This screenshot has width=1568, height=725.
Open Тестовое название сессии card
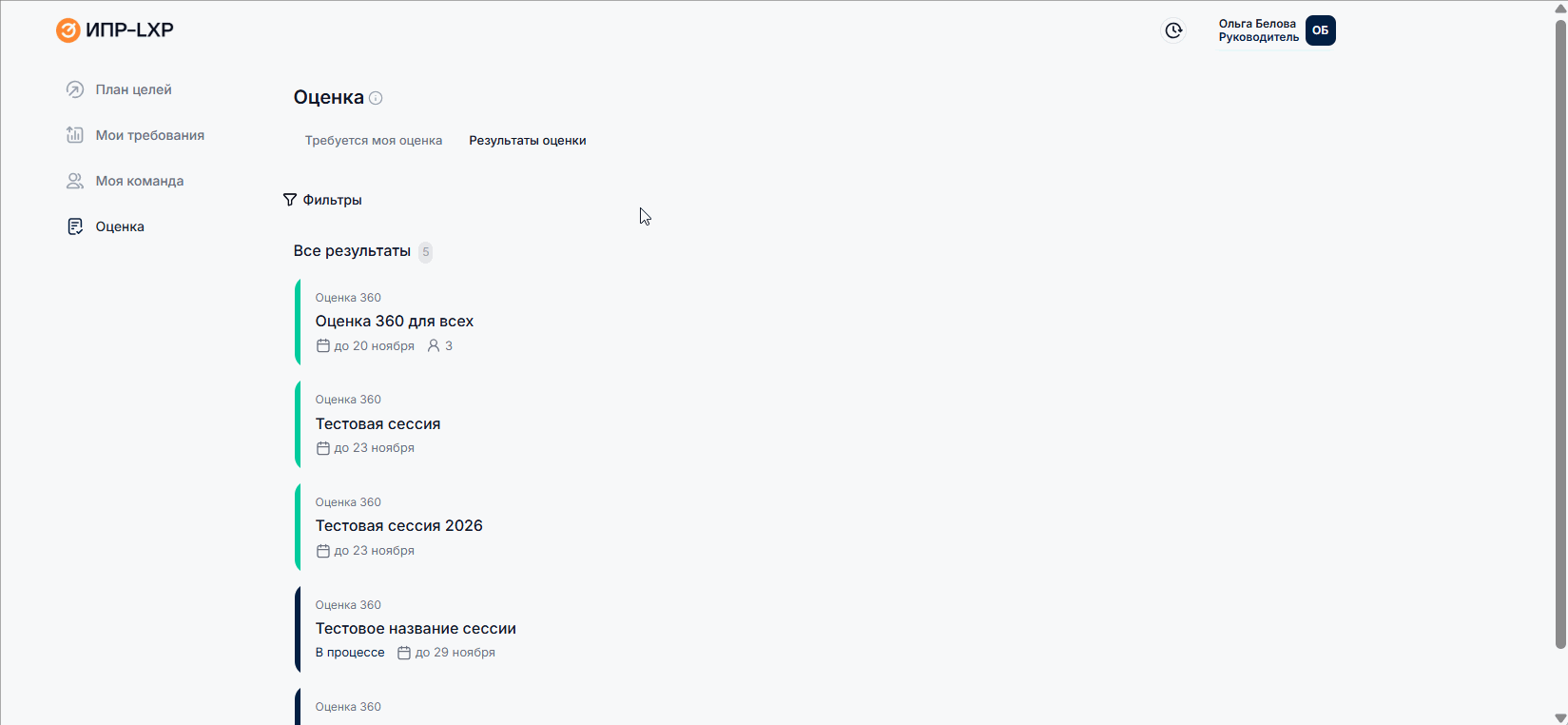click(x=416, y=629)
